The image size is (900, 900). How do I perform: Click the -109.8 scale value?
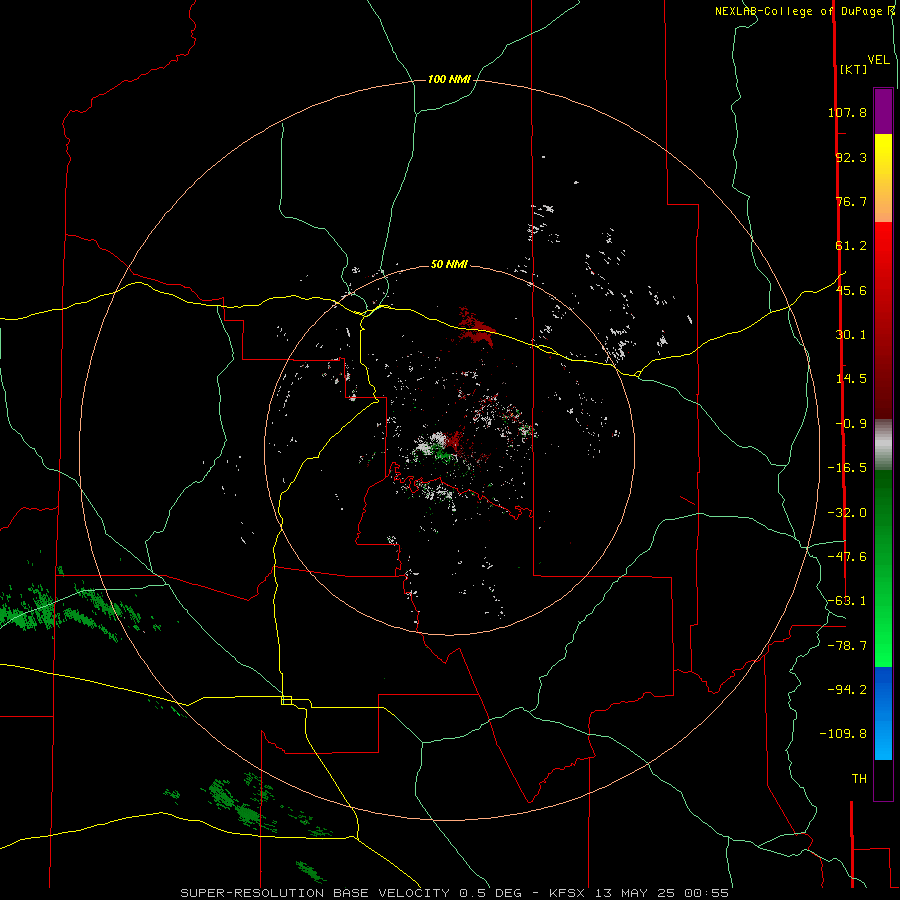(843, 734)
